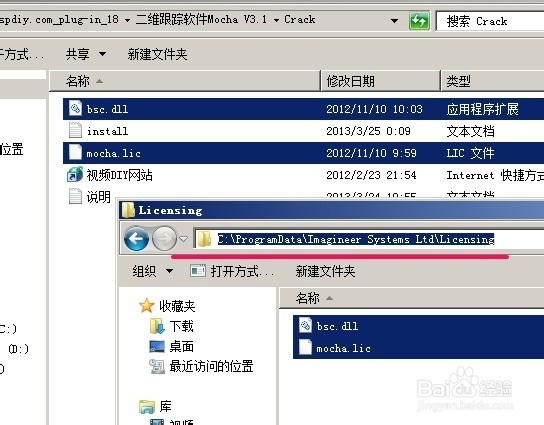Sort by 名称 column in Licensing window
The width and height of the screenshot is (544, 425).
pyautogui.click(x=411, y=298)
